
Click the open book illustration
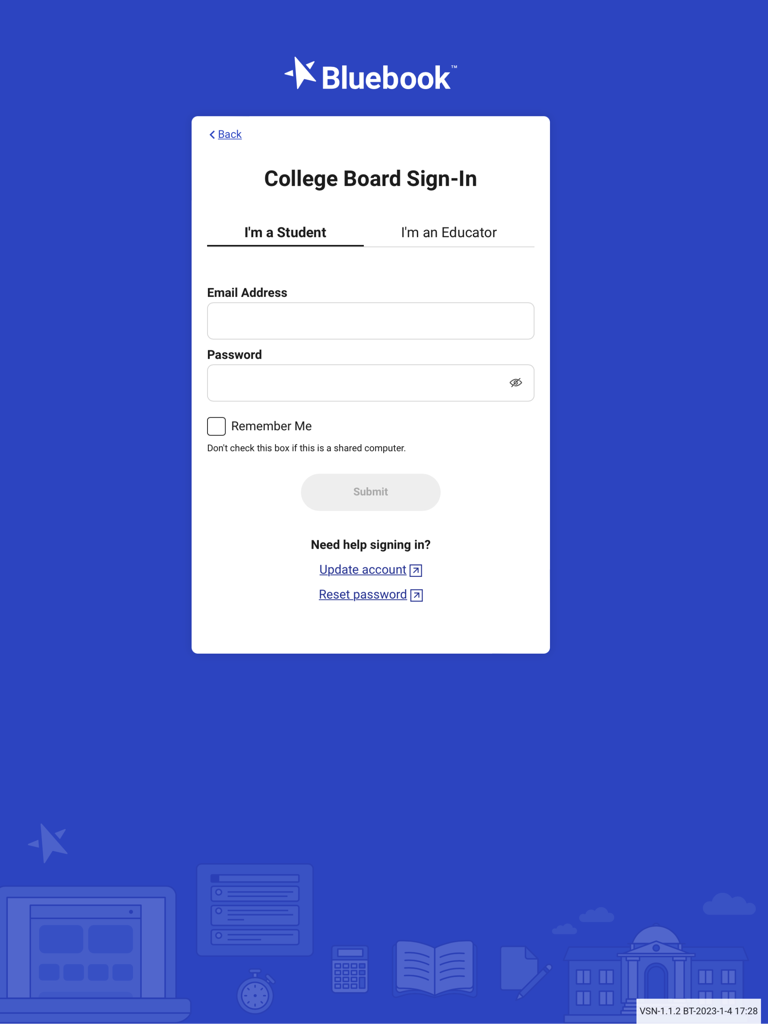tap(434, 967)
